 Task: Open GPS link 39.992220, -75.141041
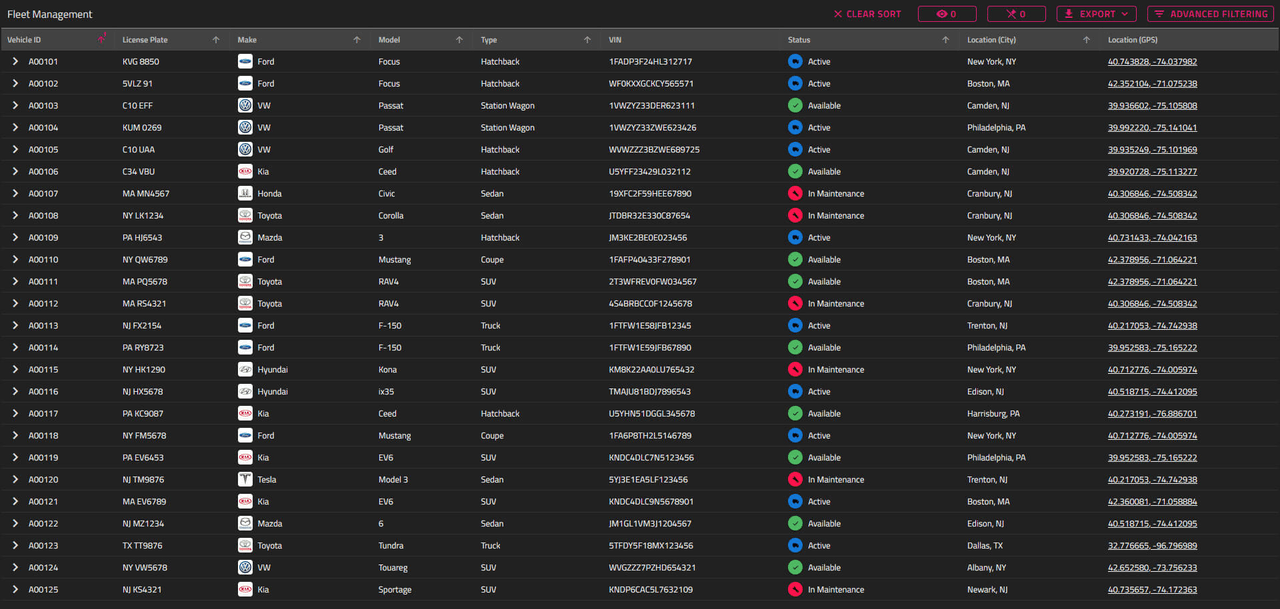[x=1152, y=127]
